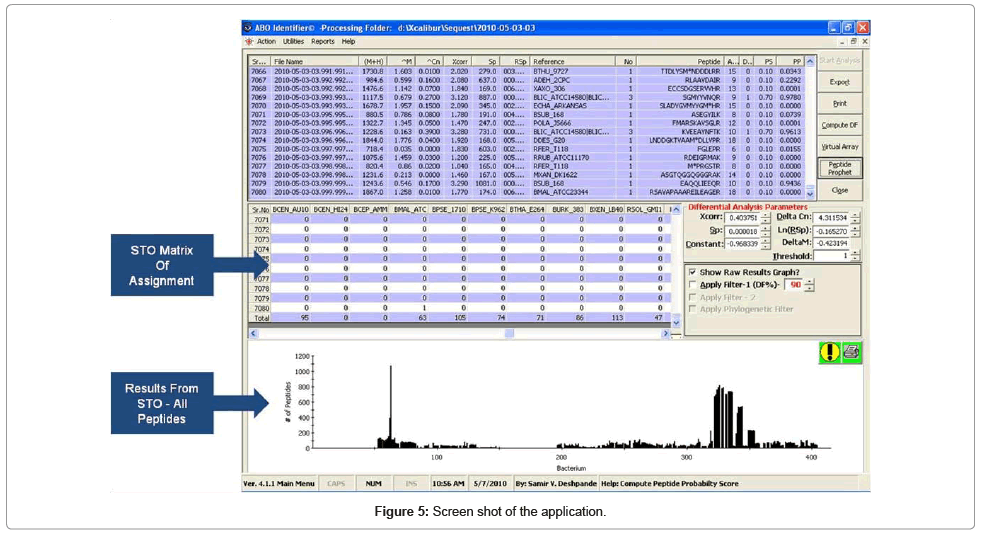Viewport: 981px width, 534px height.
Task: Click the Threshold value field
Action: coord(831,256)
